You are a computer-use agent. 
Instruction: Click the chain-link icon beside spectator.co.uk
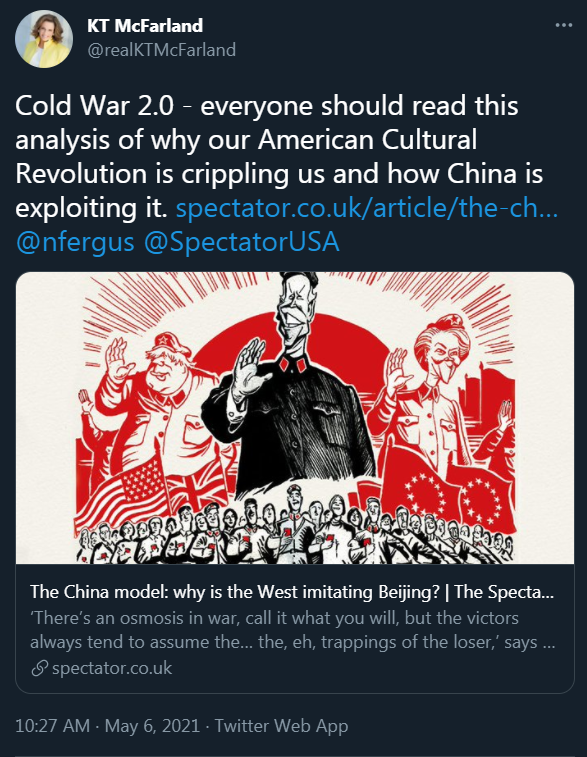pyautogui.click(x=39, y=669)
